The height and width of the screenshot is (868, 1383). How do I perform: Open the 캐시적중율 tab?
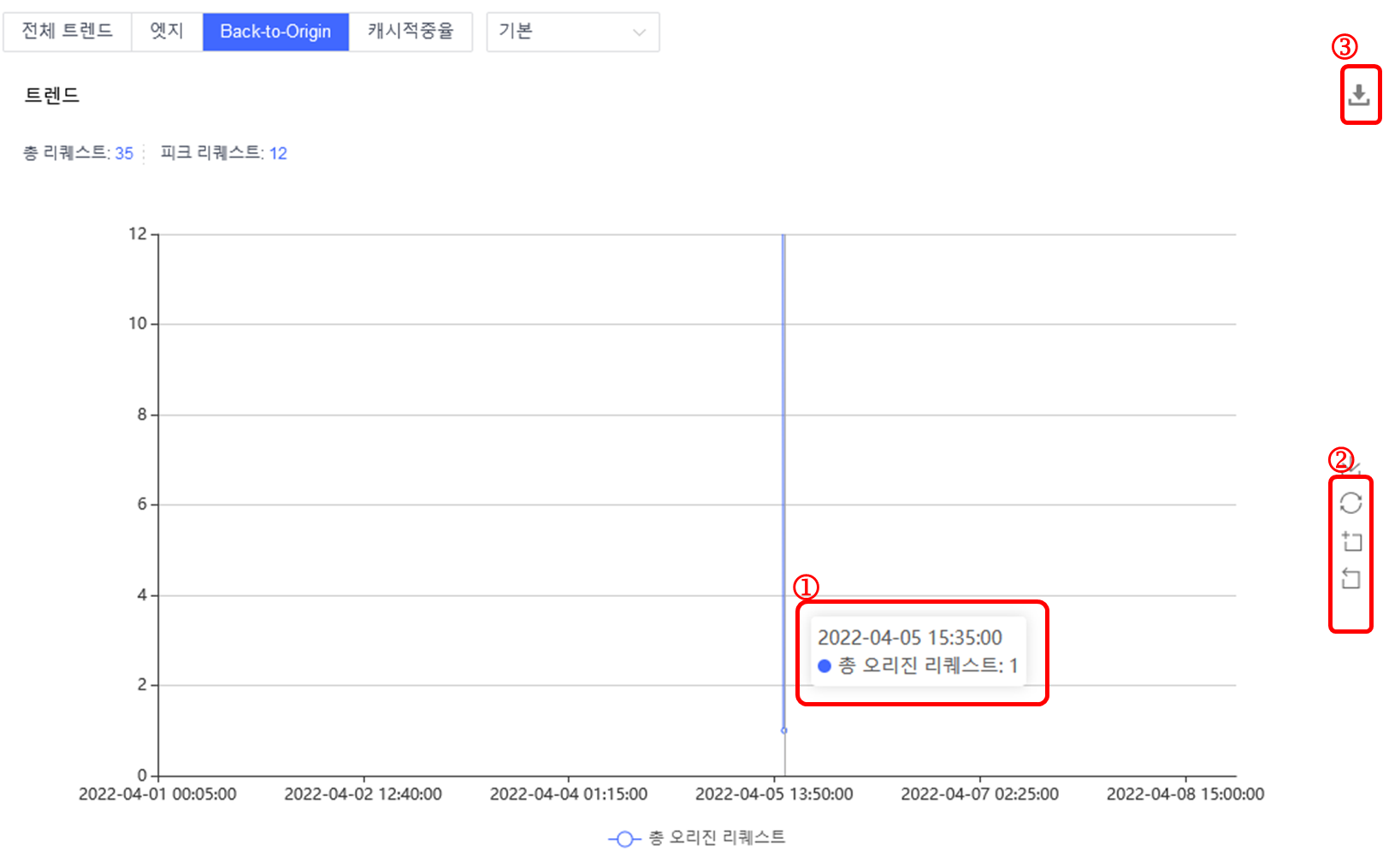click(411, 31)
